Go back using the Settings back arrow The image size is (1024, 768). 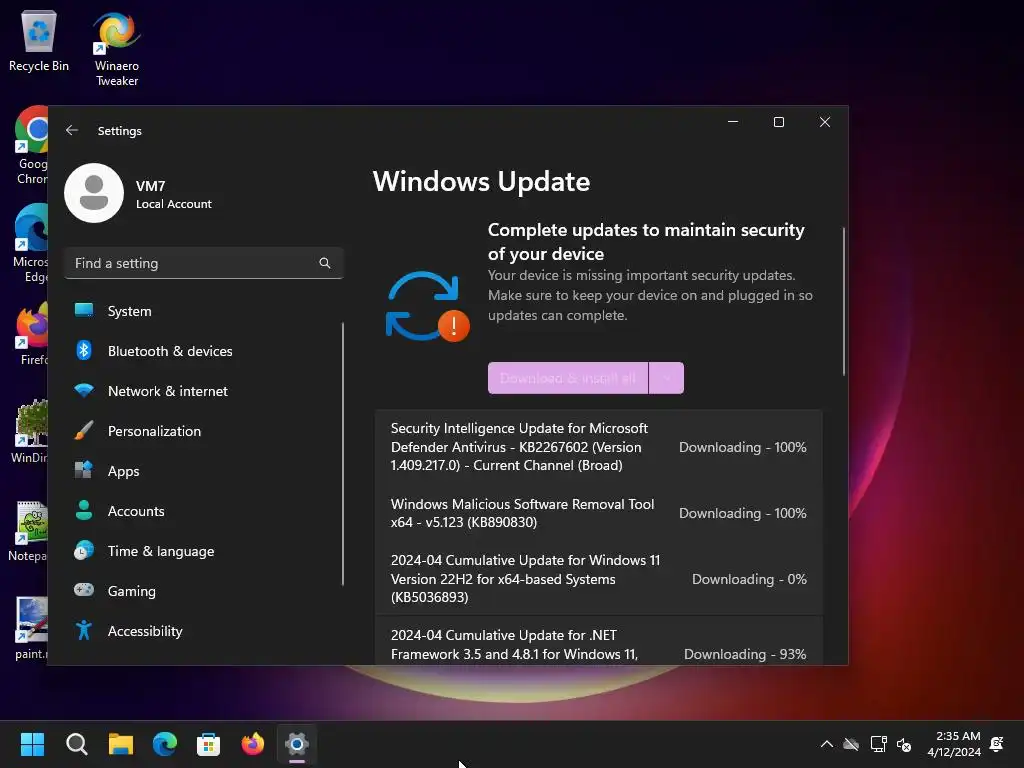coord(72,131)
